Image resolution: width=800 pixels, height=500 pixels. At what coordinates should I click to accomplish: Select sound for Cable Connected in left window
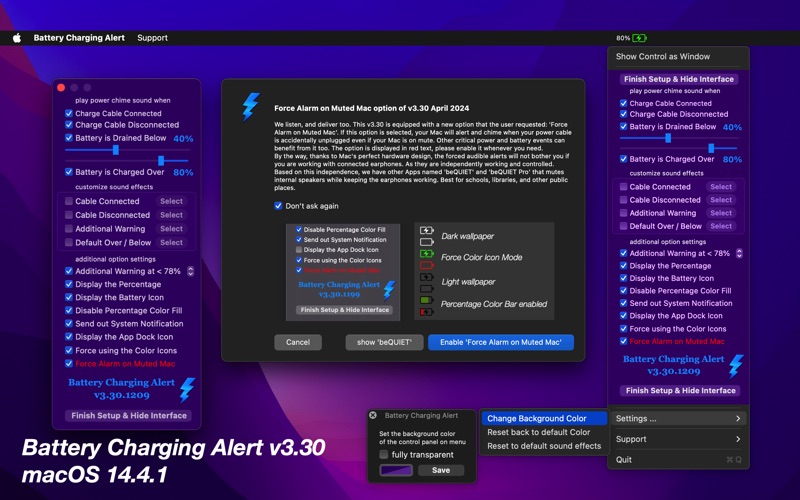click(x=171, y=201)
